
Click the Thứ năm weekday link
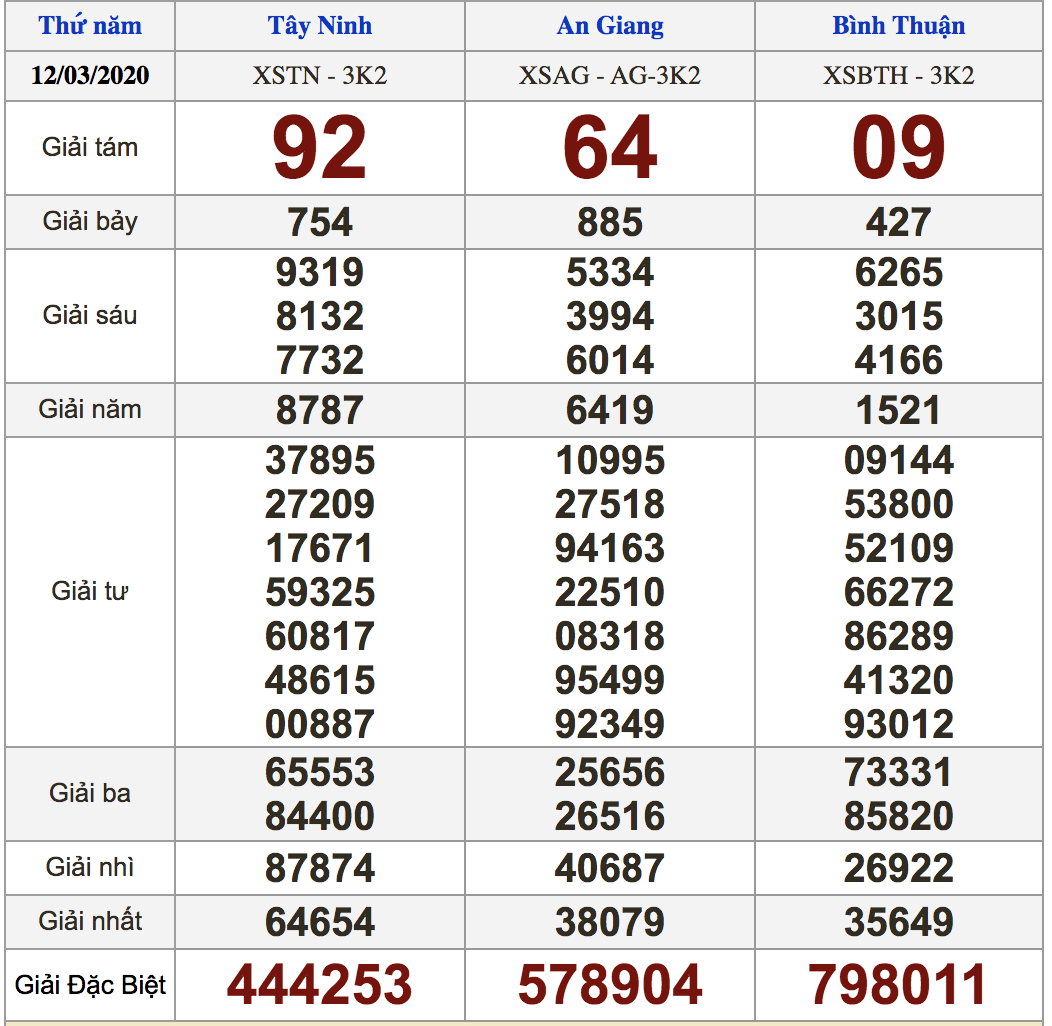(x=90, y=26)
